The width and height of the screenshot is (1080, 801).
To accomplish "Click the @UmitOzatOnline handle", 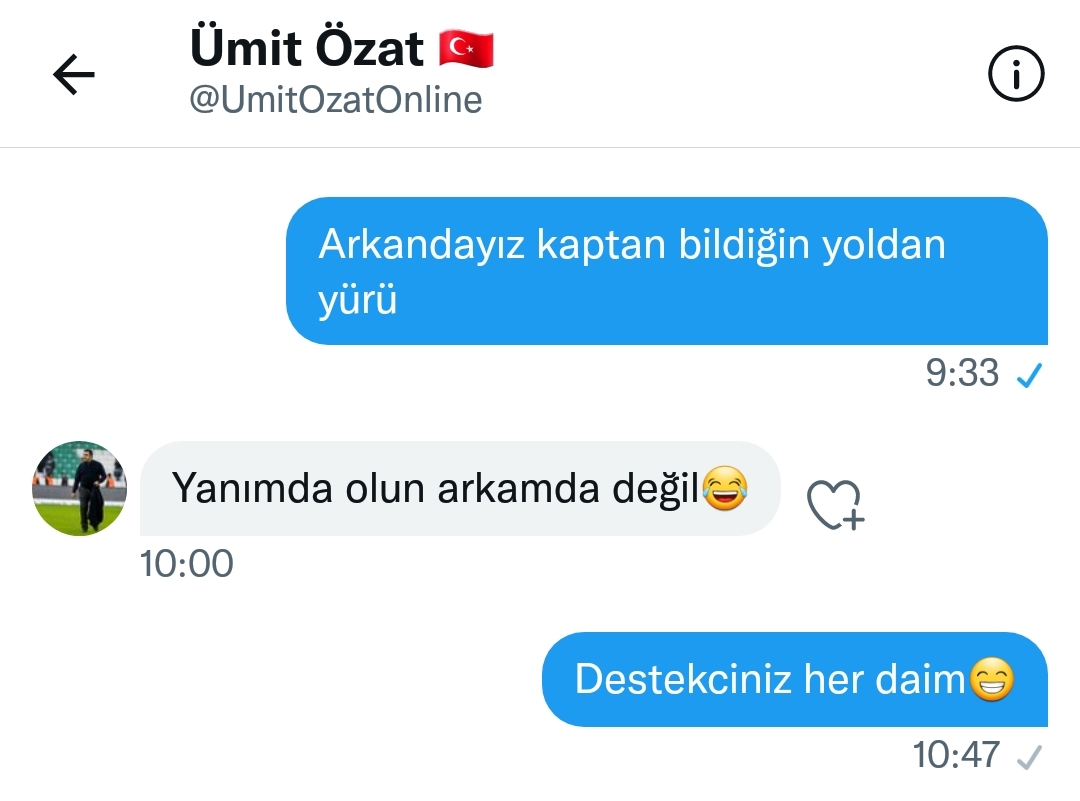I will tap(335, 101).
